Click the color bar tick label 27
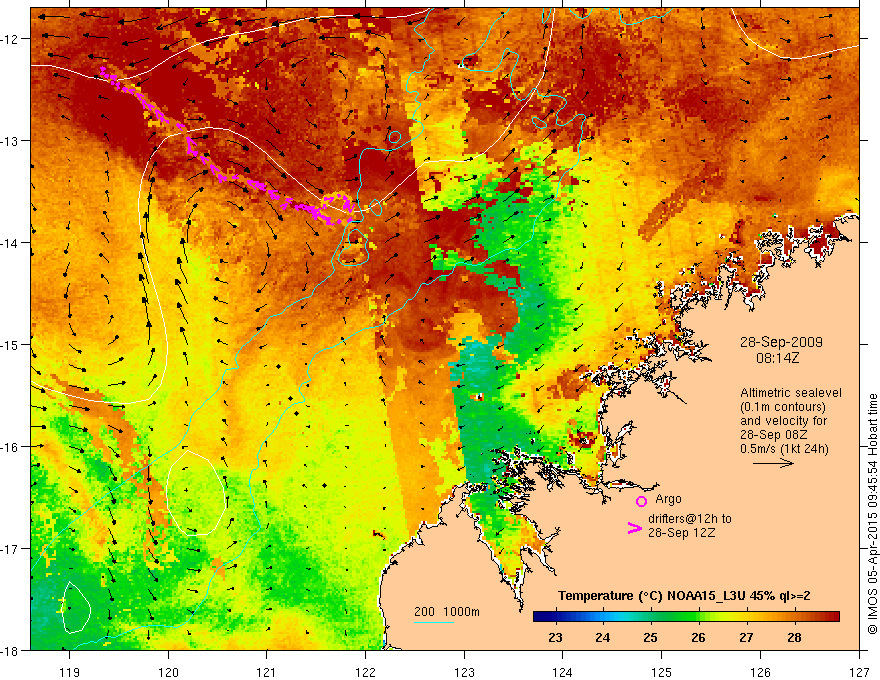 (746, 637)
